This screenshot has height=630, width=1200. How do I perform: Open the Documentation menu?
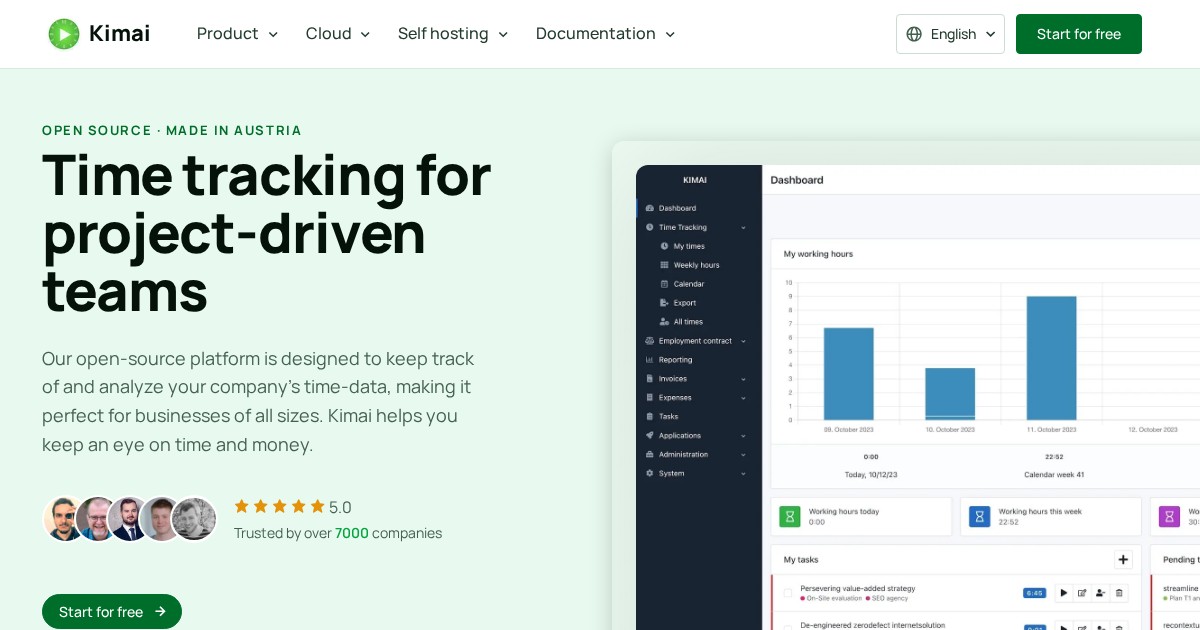coord(605,34)
